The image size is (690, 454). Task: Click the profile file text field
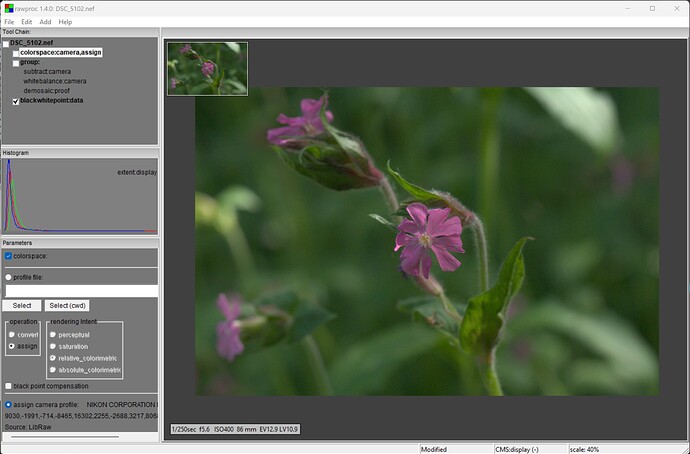tap(81, 291)
